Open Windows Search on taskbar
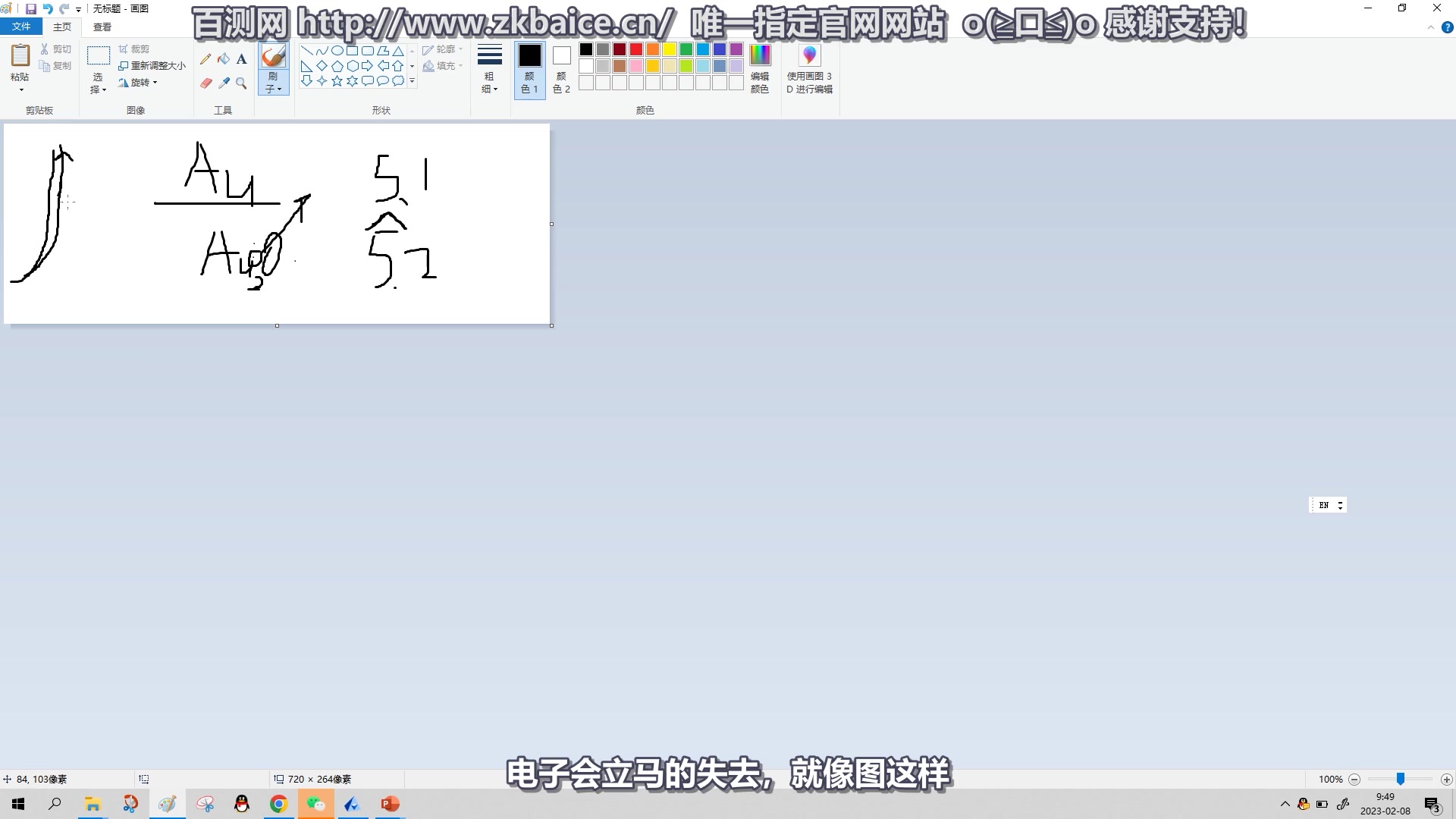The width and height of the screenshot is (1456, 819). [55, 804]
